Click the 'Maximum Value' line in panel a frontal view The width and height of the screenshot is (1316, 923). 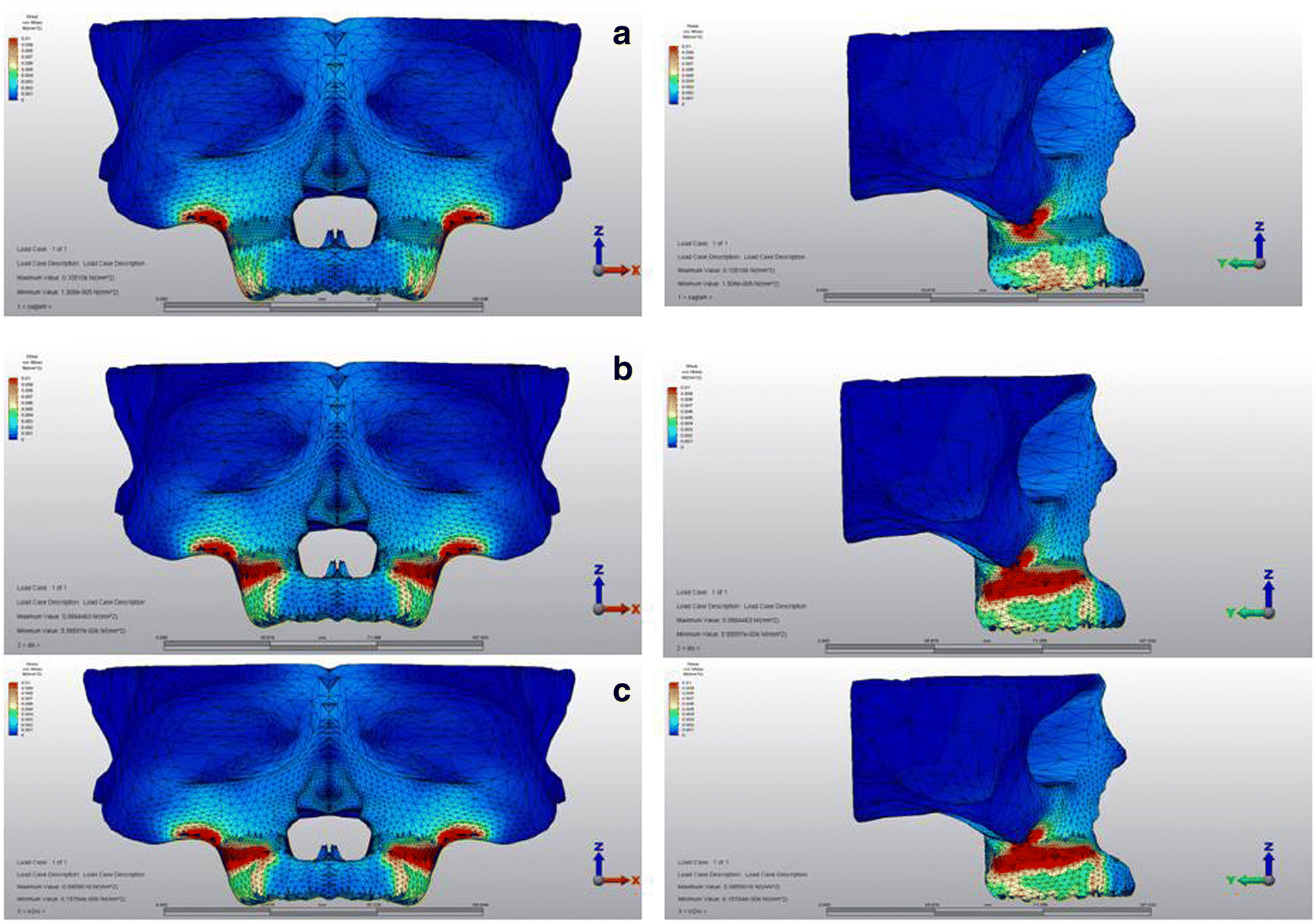[x=66, y=278]
